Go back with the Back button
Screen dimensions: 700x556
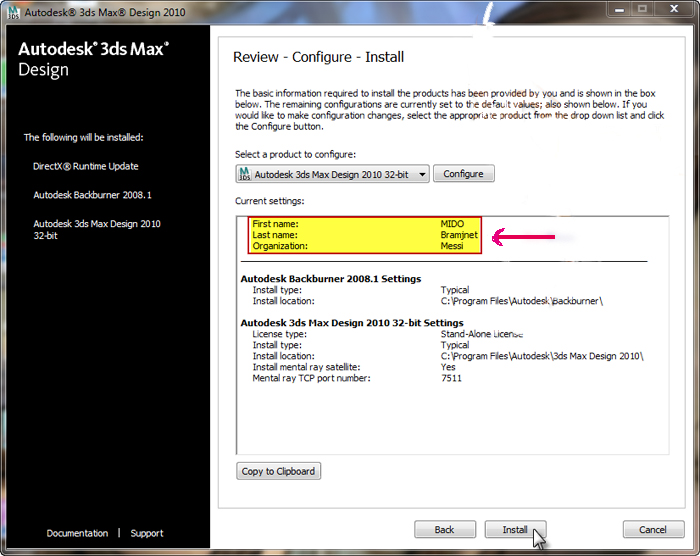445,529
